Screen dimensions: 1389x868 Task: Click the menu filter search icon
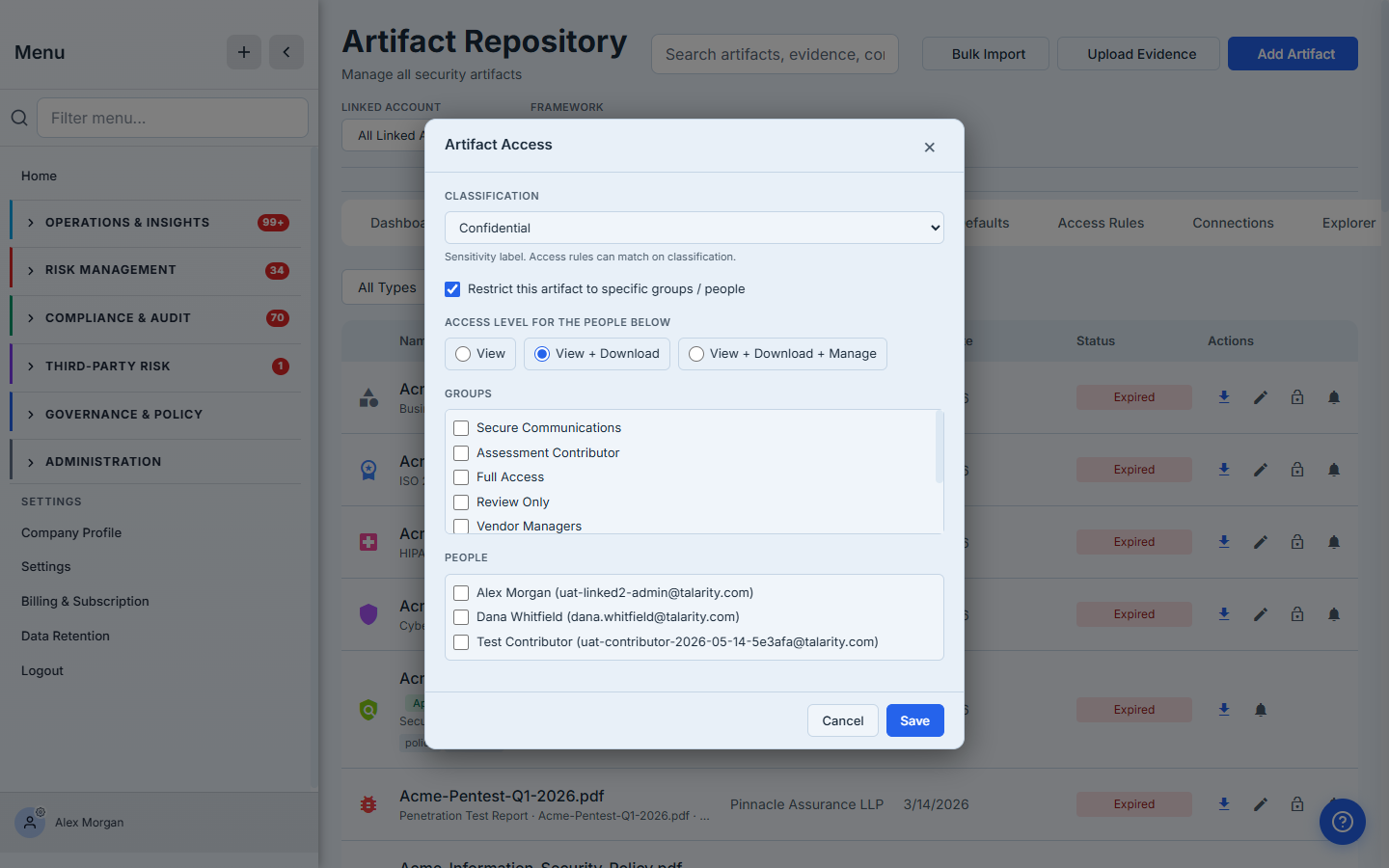(19, 118)
